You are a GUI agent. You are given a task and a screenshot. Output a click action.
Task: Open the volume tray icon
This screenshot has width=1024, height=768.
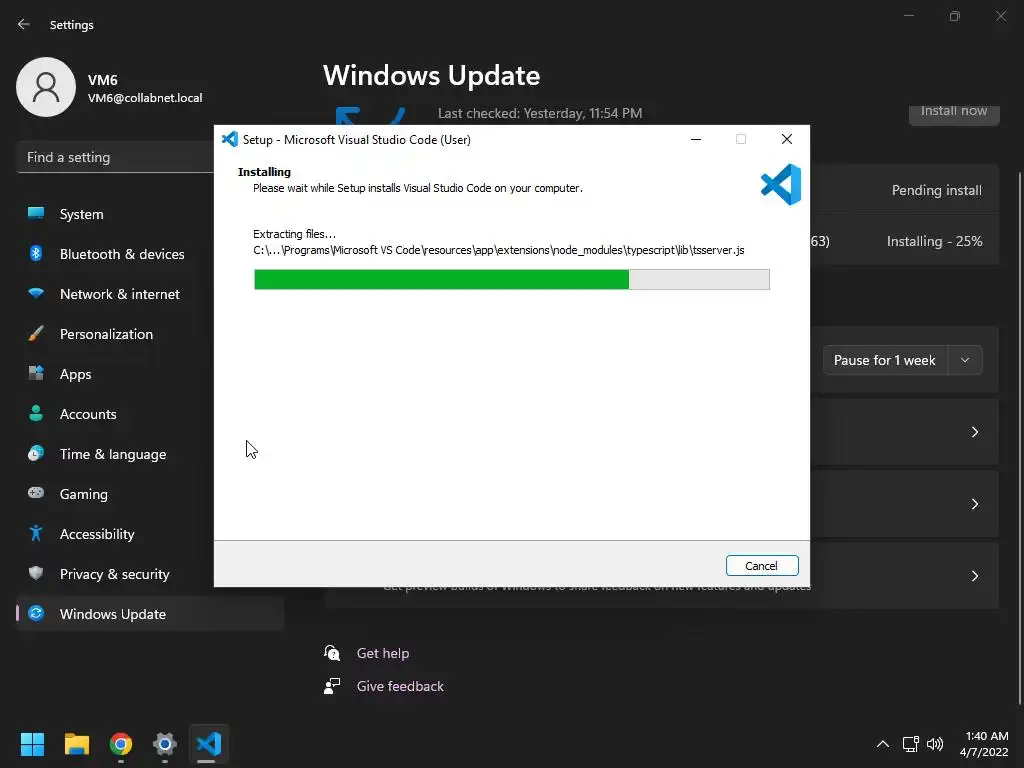click(x=935, y=744)
